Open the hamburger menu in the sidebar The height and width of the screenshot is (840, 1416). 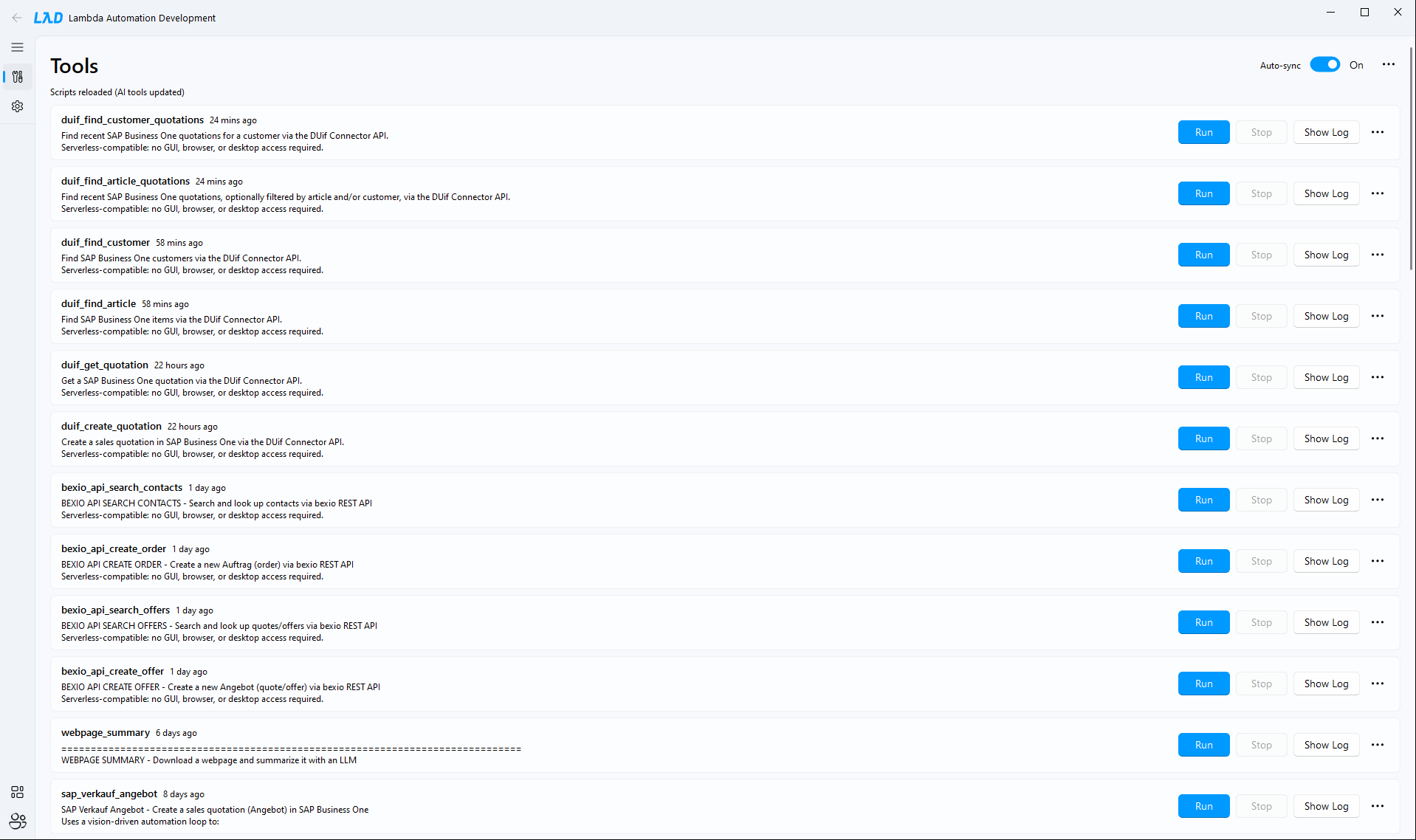pos(17,47)
